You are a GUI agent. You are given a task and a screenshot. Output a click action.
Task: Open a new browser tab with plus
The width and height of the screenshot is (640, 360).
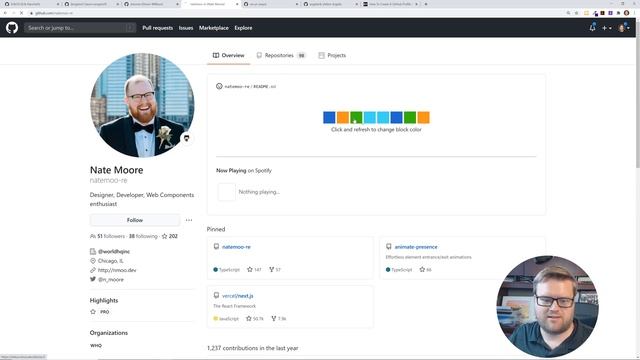(426, 4)
